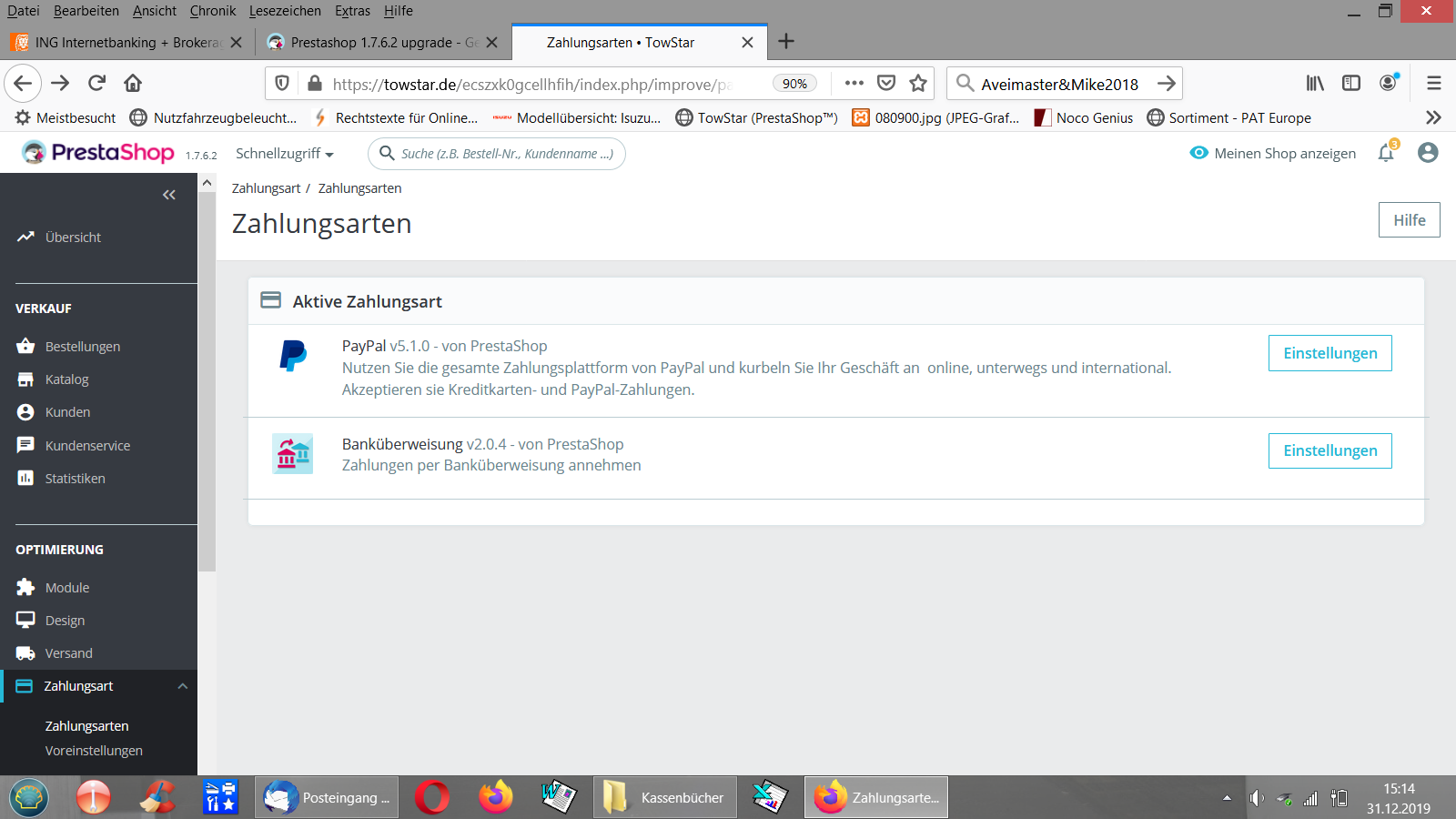Open Noco Genius bookmark
The height and width of the screenshot is (819, 1456).
[1084, 118]
